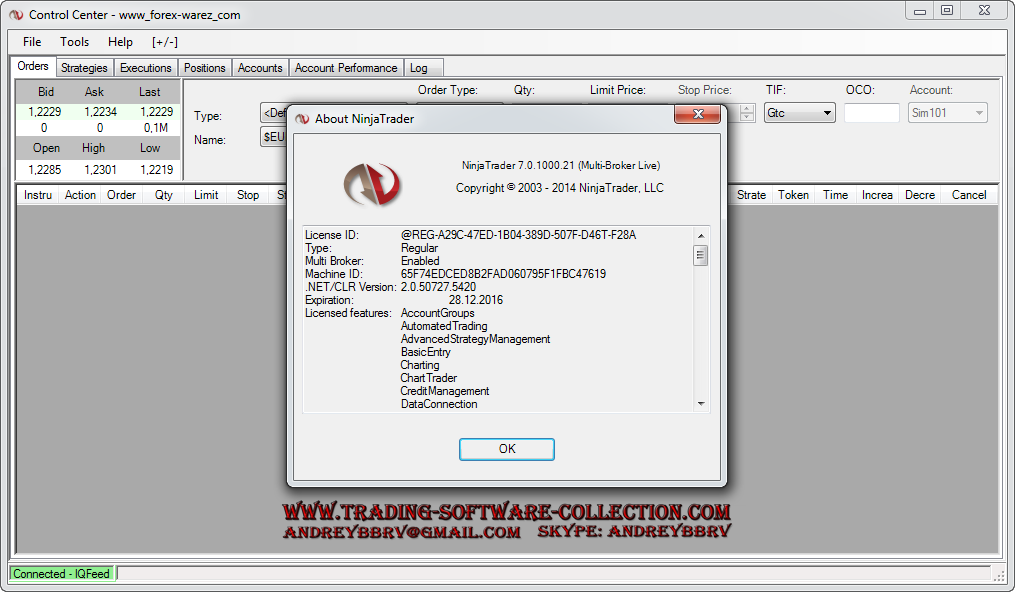Switch to the Executions tab
Image resolution: width=1015 pixels, height=592 pixels.
coord(146,68)
